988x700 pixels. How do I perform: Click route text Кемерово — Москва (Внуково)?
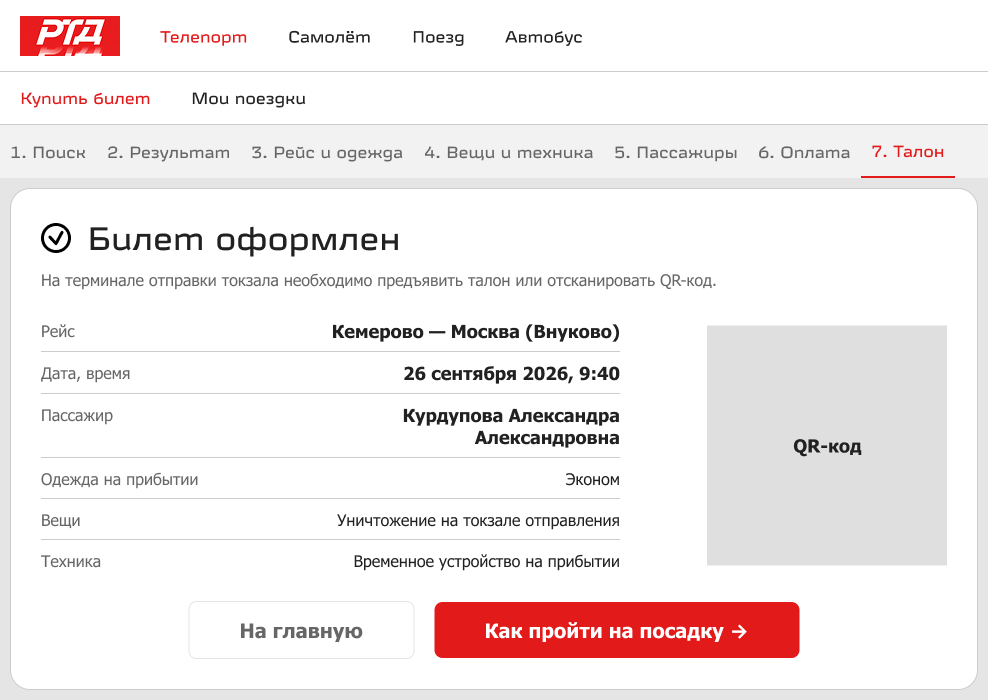tap(476, 331)
